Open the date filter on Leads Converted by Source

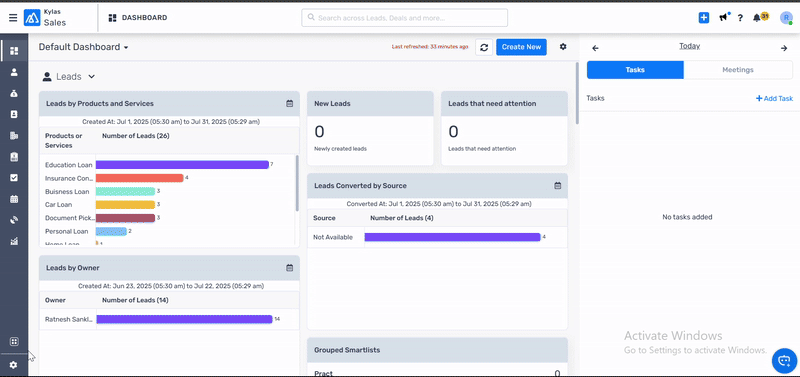tap(558, 186)
